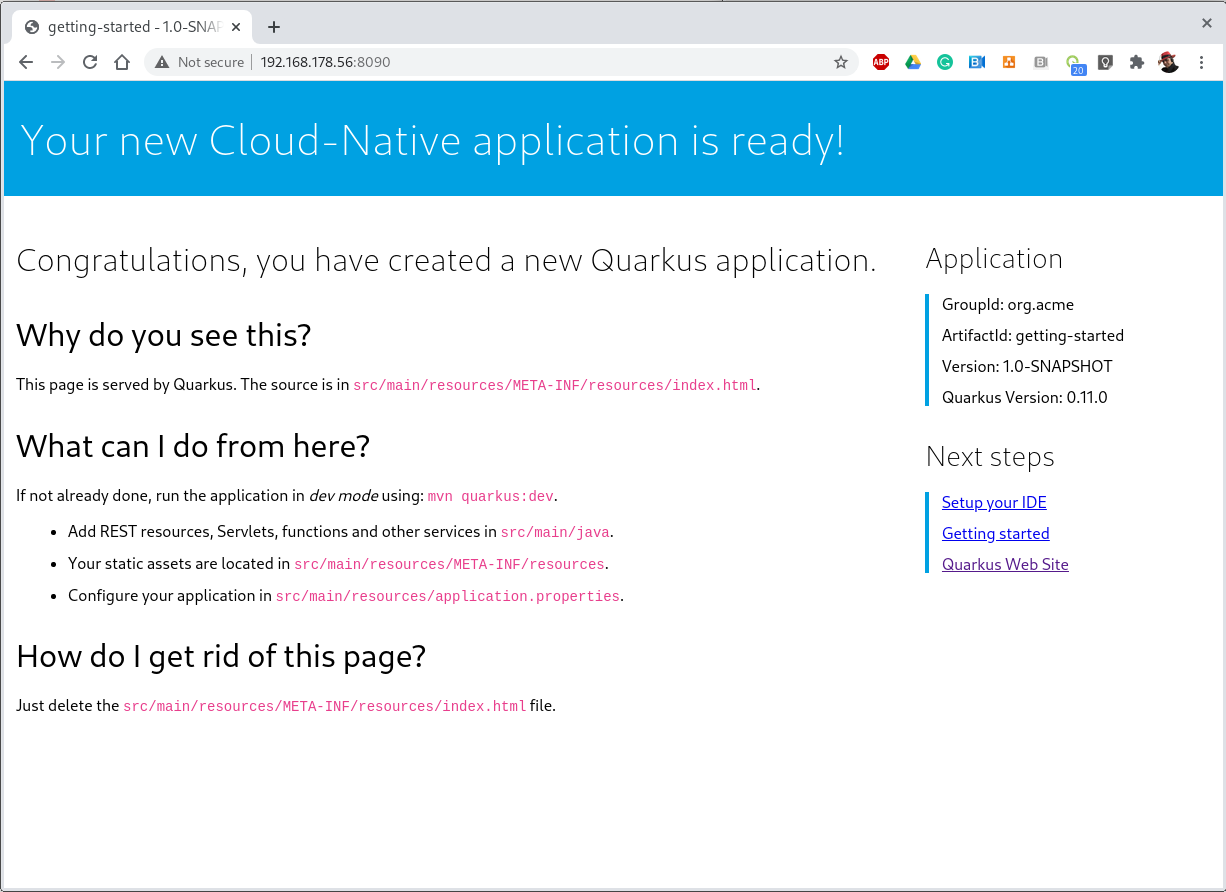Viewport: 1226px width, 892px height.
Task: Click the 'Congratulations, you have created' headline
Action: tap(446, 261)
